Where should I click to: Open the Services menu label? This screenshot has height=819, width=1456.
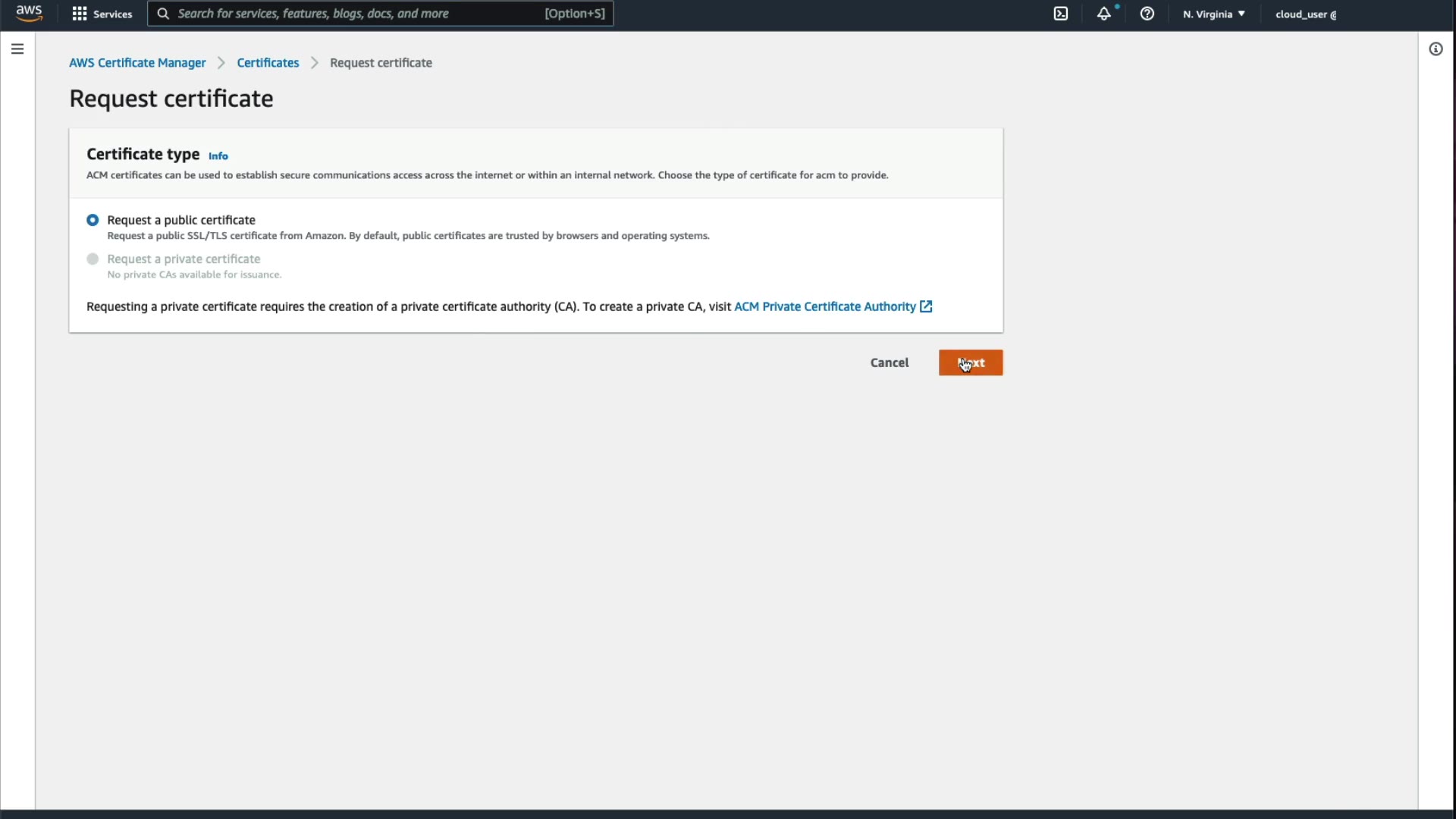pos(112,14)
